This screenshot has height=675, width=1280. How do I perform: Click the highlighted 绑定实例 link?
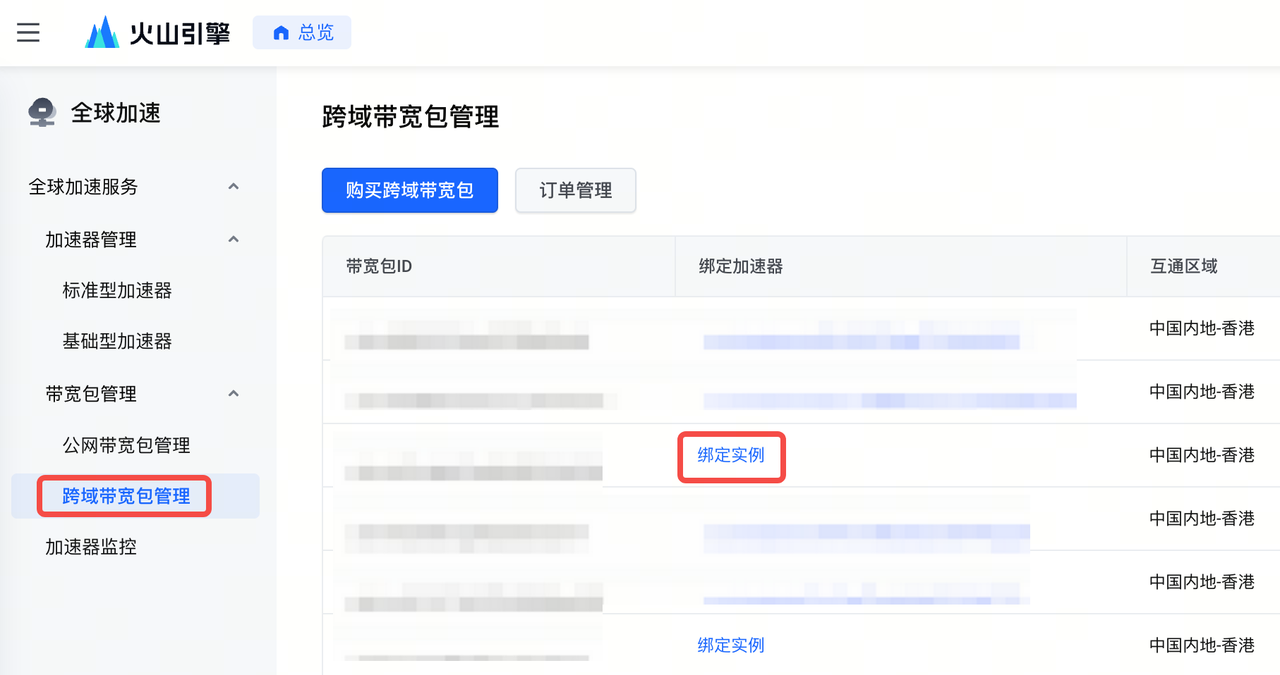[731, 456]
